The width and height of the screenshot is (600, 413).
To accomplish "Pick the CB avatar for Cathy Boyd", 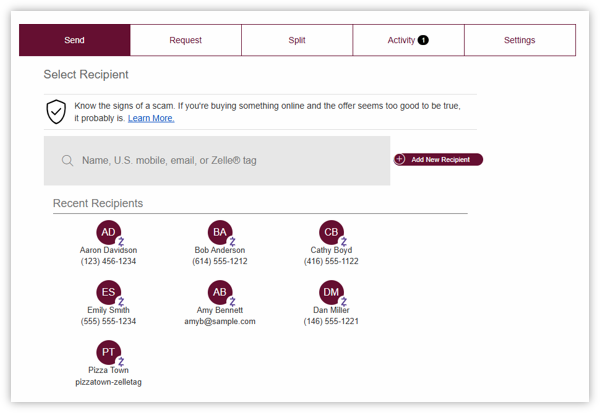I will 331,232.
